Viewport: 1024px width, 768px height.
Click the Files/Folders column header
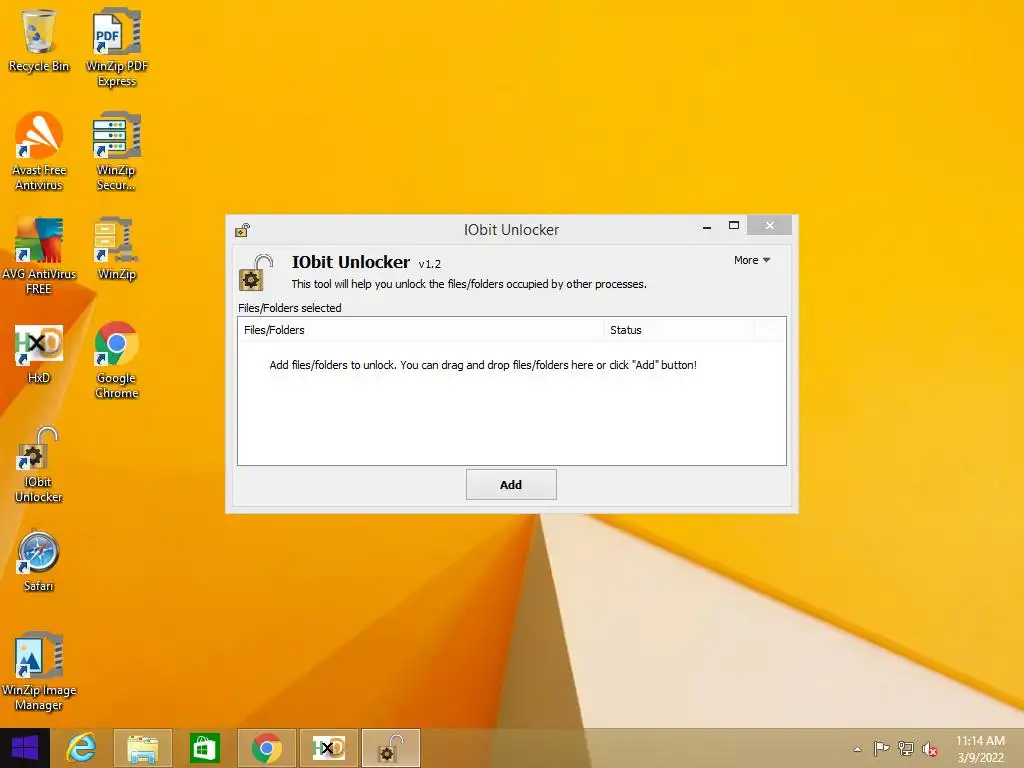(x=421, y=330)
